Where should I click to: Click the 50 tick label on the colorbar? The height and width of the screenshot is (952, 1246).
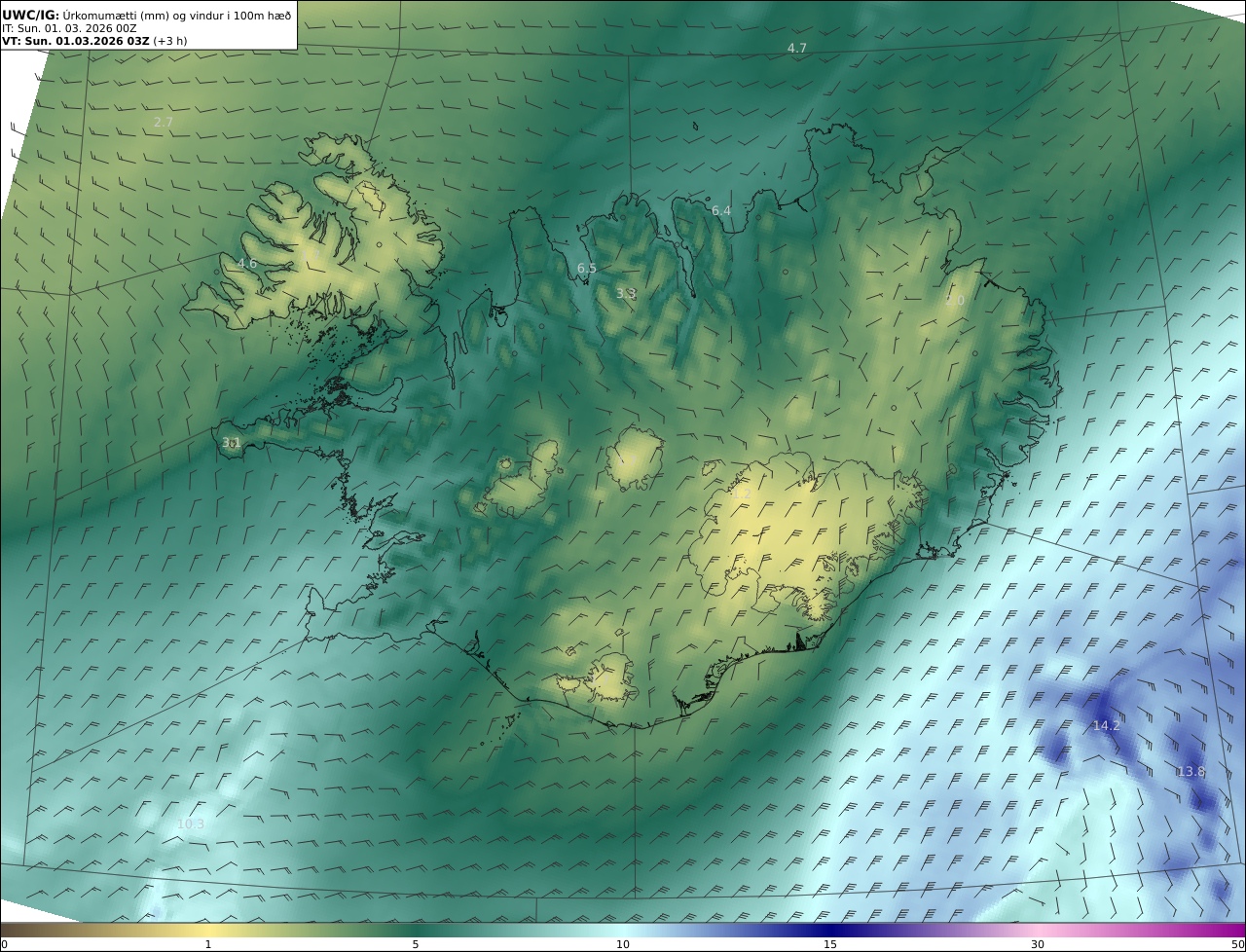(1237, 944)
